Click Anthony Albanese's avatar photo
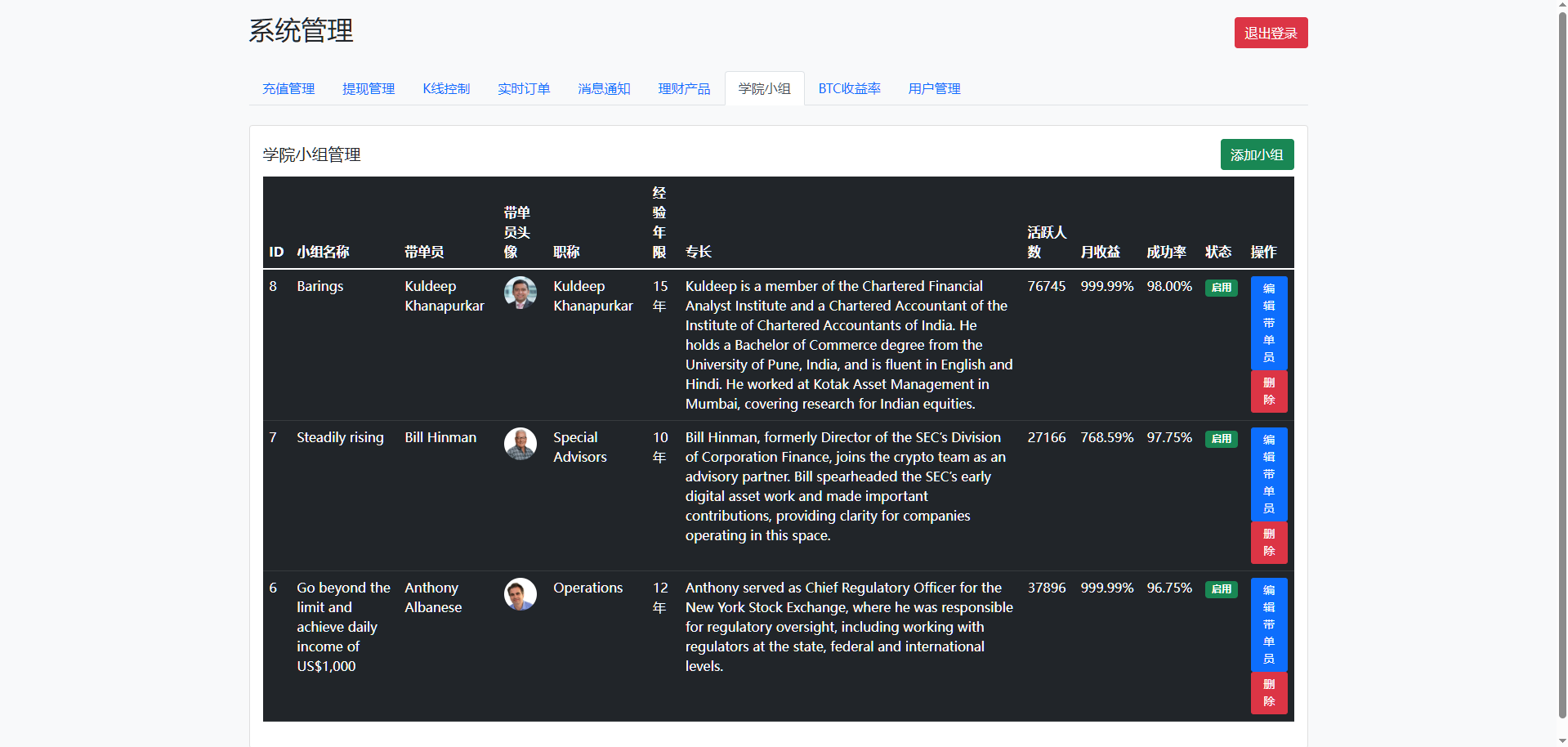 pyautogui.click(x=520, y=594)
